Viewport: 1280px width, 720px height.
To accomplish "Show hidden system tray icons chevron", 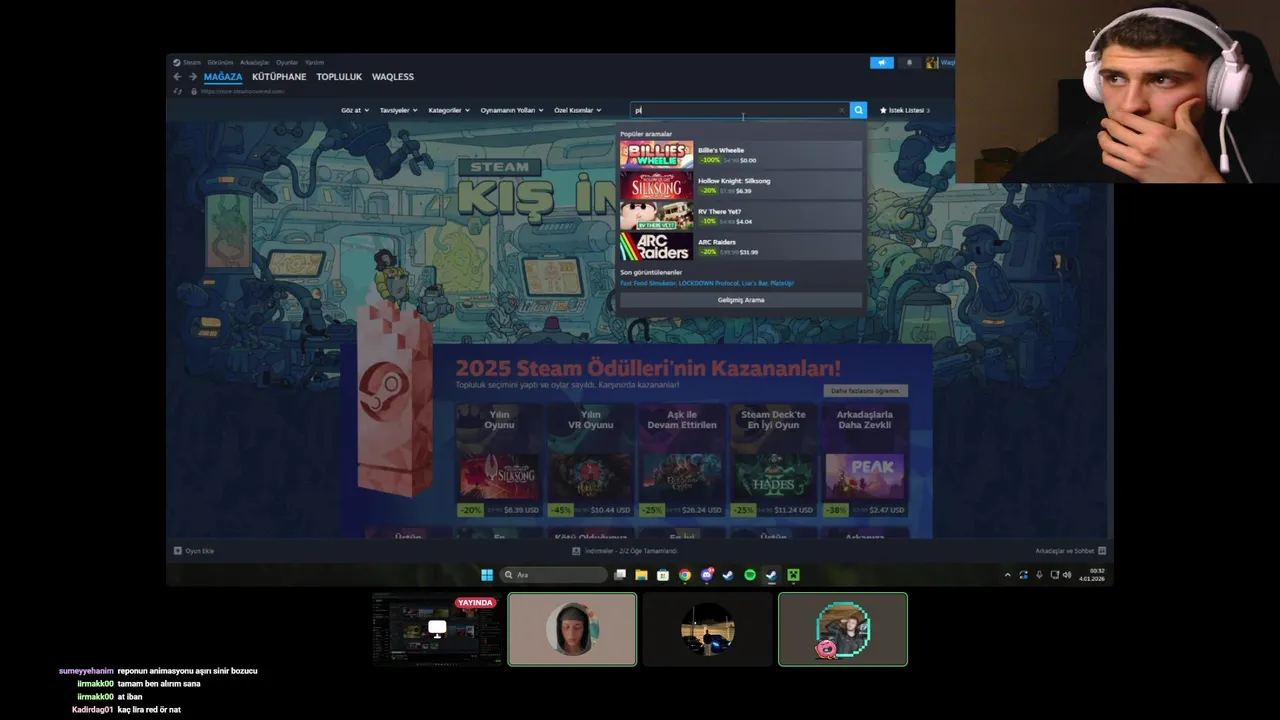I will pos(1007,575).
